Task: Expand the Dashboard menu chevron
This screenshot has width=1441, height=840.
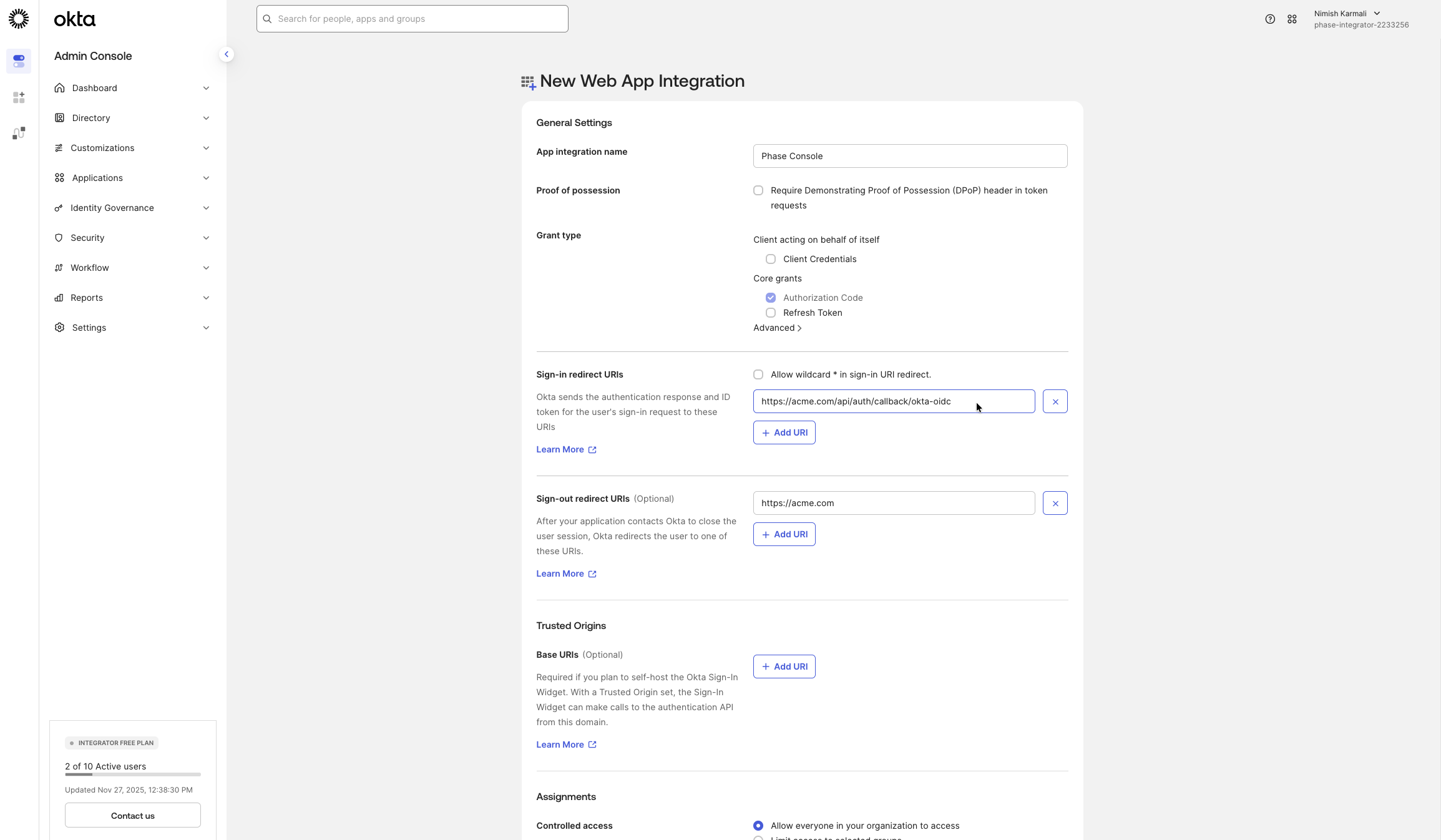Action: (206, 88)
